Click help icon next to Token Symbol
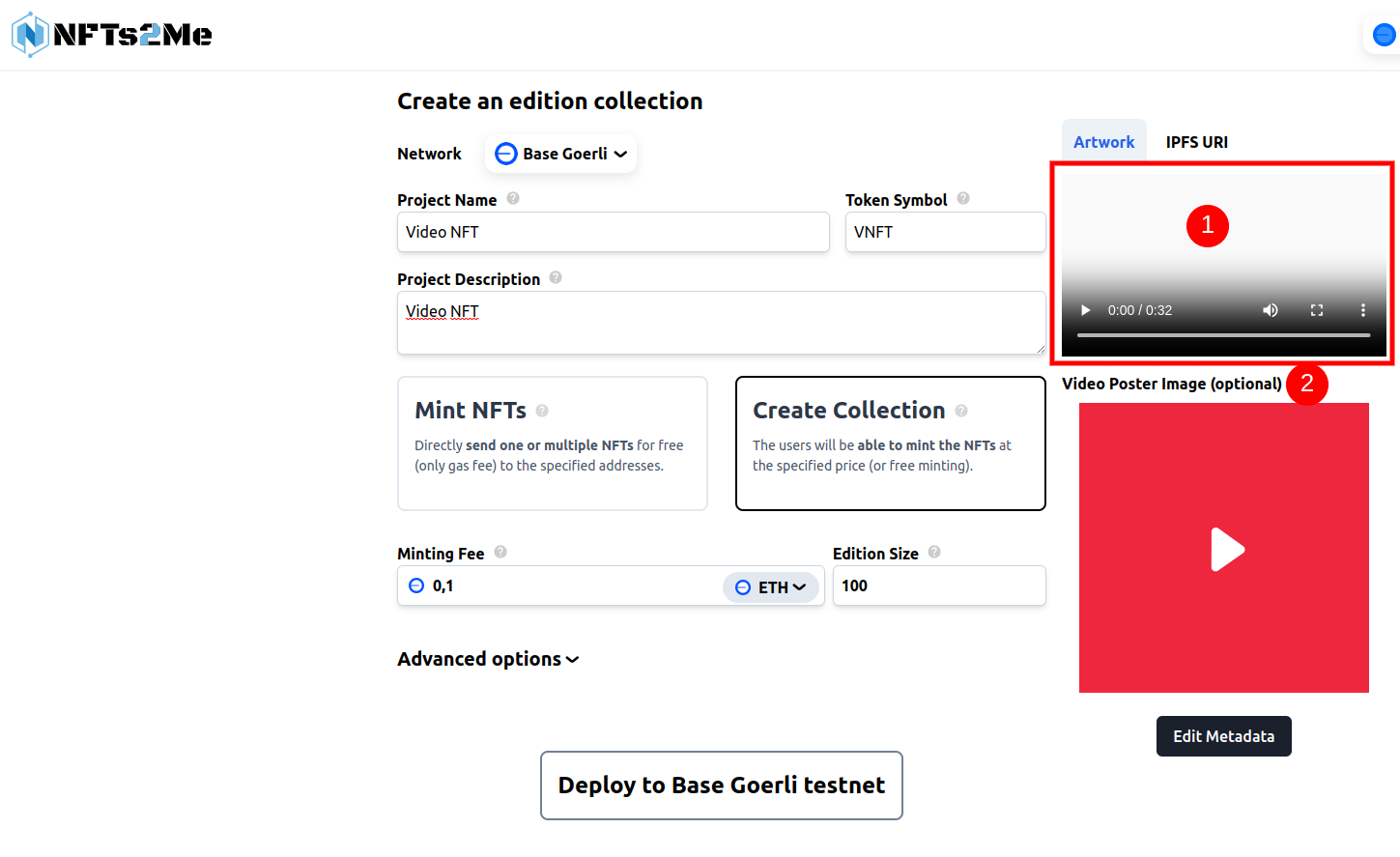 tap(963, 198)
